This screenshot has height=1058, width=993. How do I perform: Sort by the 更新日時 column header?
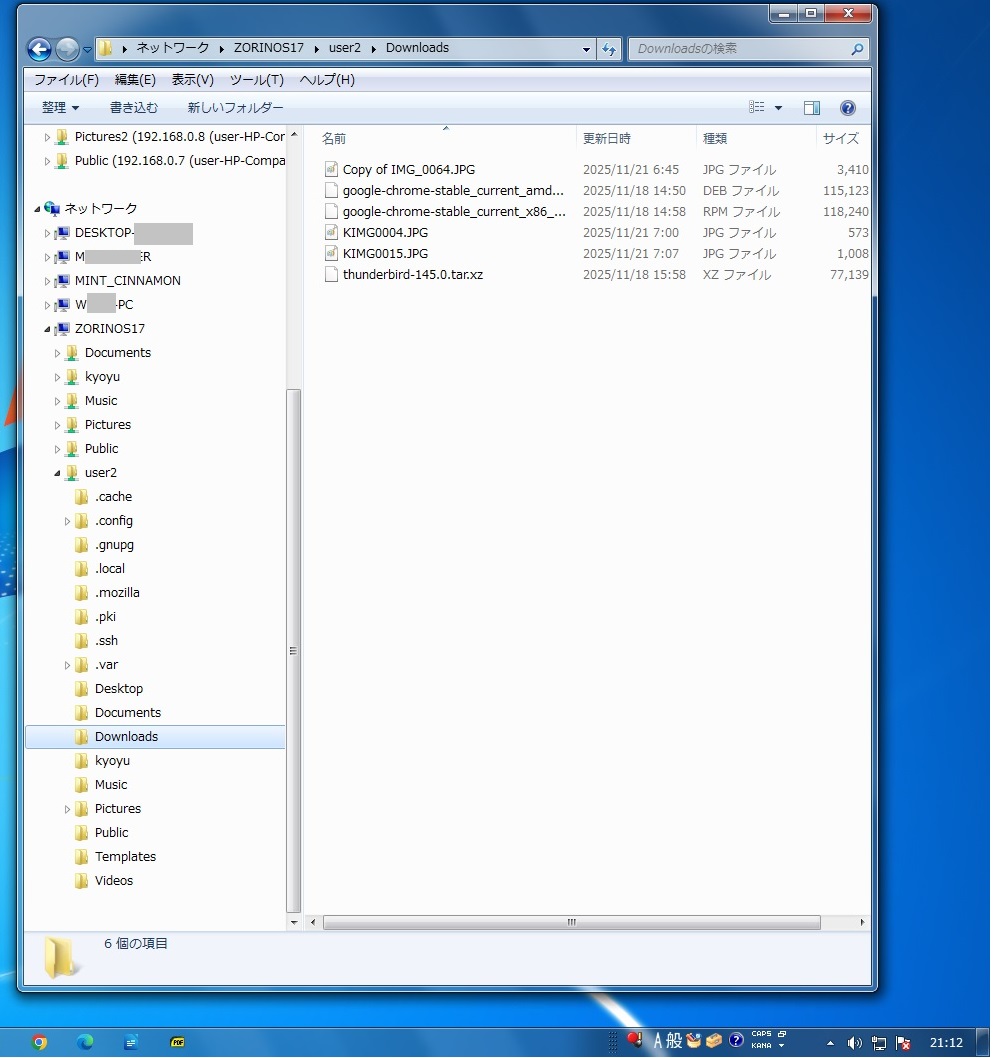tap(607, 139)
